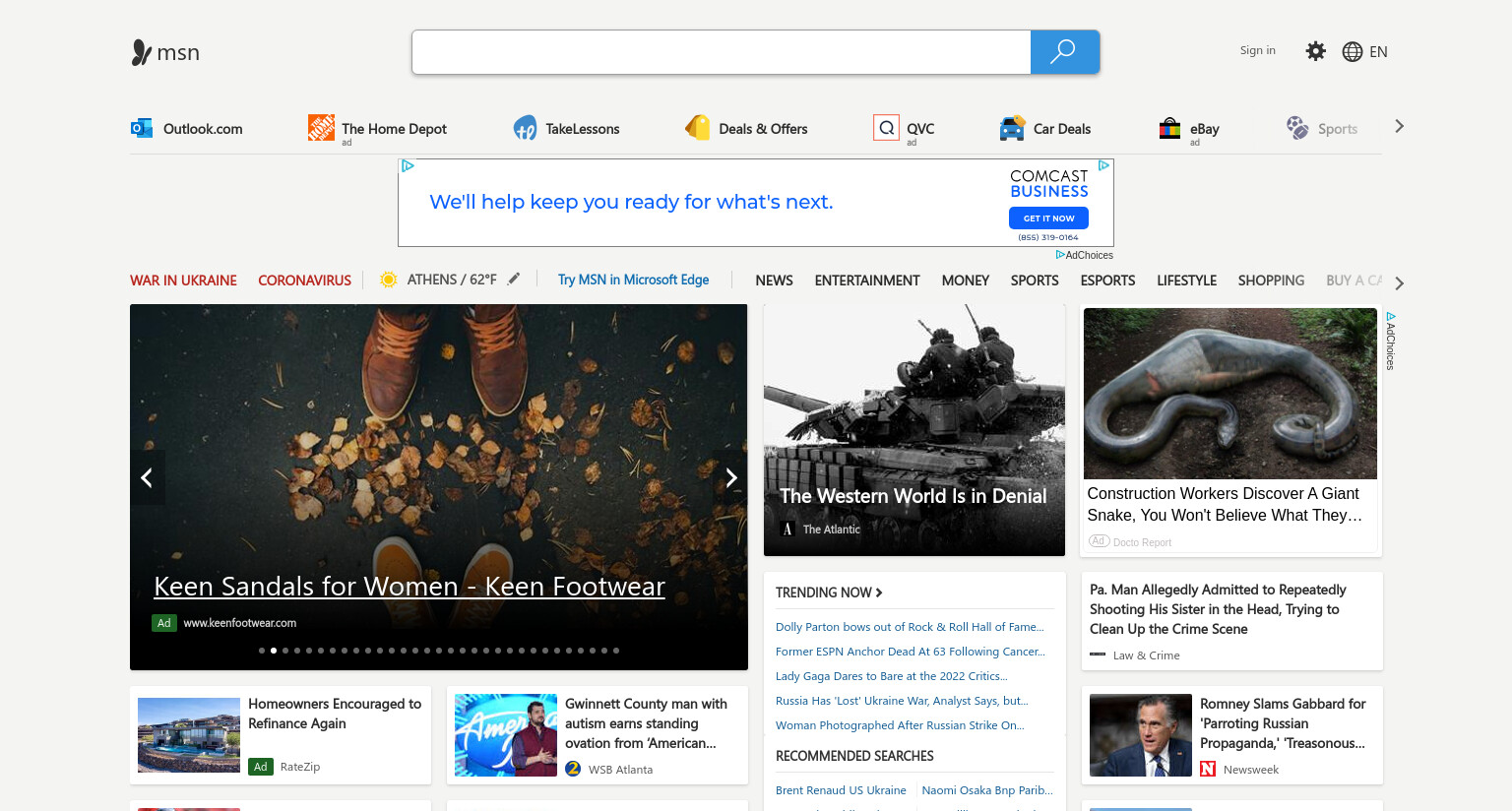This screenshot has width=1512, height=811.
Task: Open Keen Sandals for Women headline
Action: pos(409,587)
